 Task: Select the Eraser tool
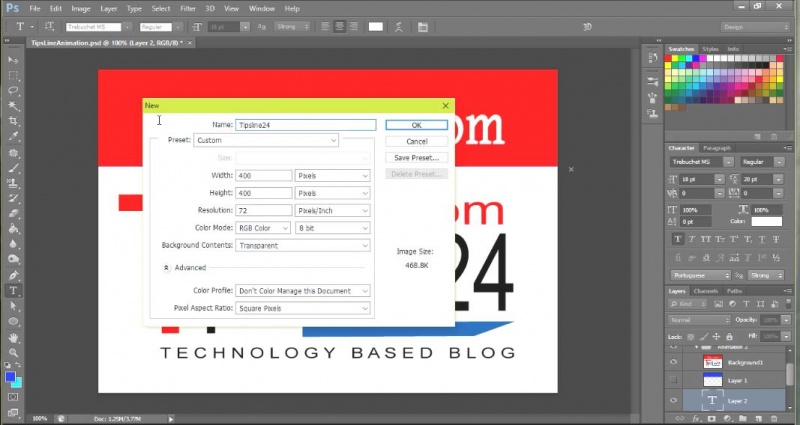click(13, 214)
